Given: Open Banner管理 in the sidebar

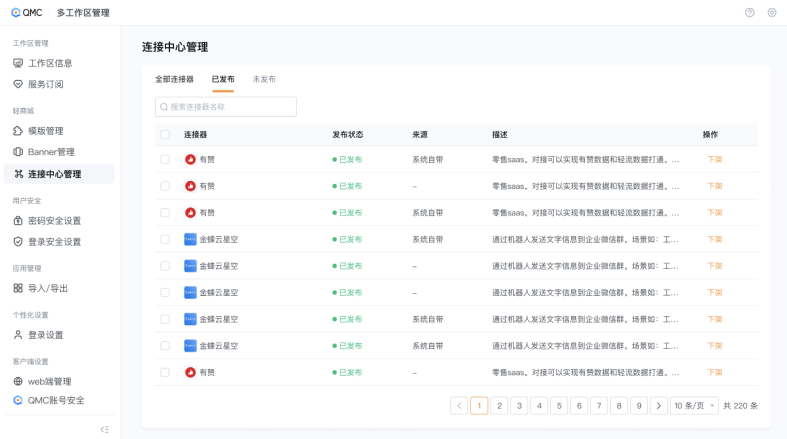Looking at the screenshot, I should click(44, 152).
